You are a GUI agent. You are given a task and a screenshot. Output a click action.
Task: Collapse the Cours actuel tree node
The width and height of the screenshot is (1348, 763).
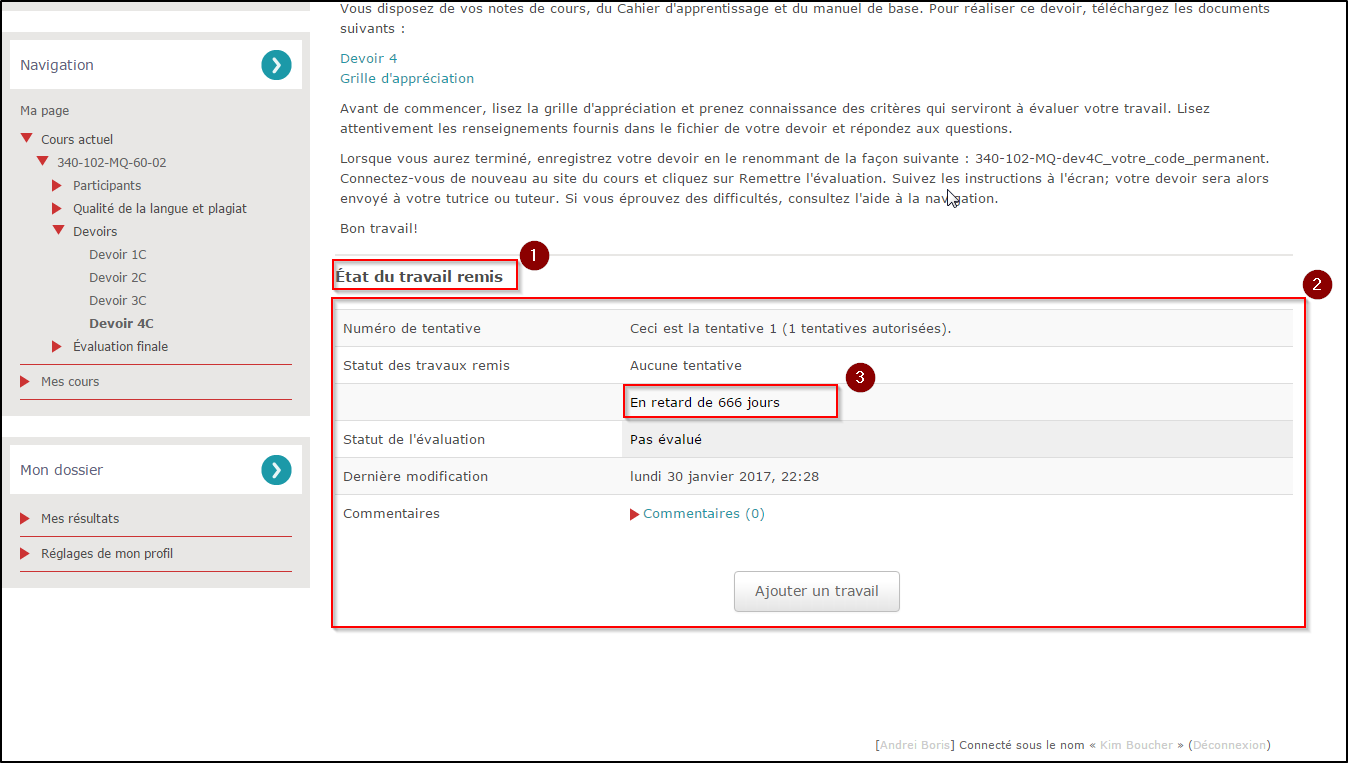click(x=27, y=139)
